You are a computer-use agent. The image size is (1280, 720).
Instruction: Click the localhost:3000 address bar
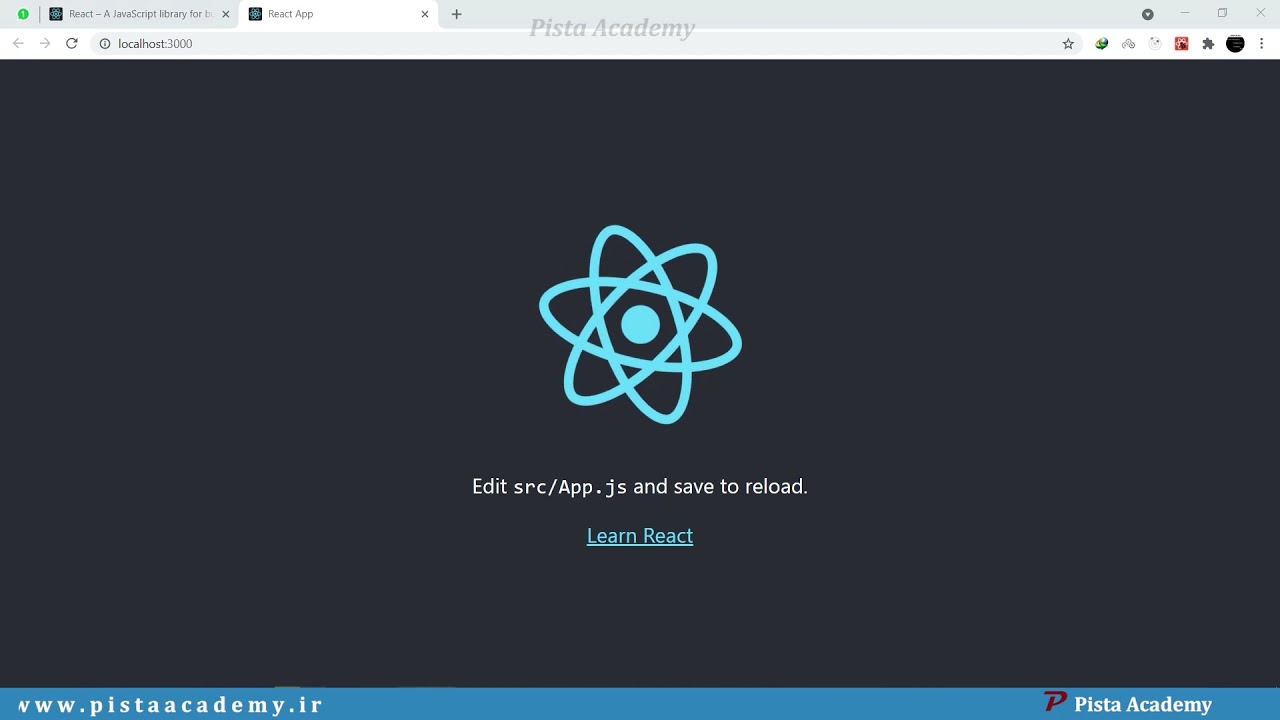coord(586,44)
